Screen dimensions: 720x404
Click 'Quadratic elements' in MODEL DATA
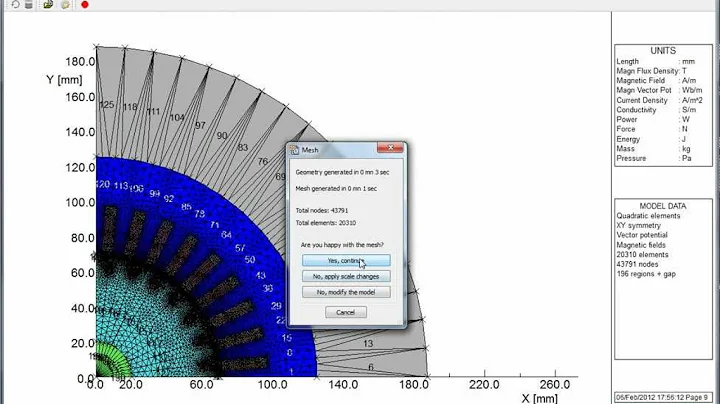[x=648, y=216]
